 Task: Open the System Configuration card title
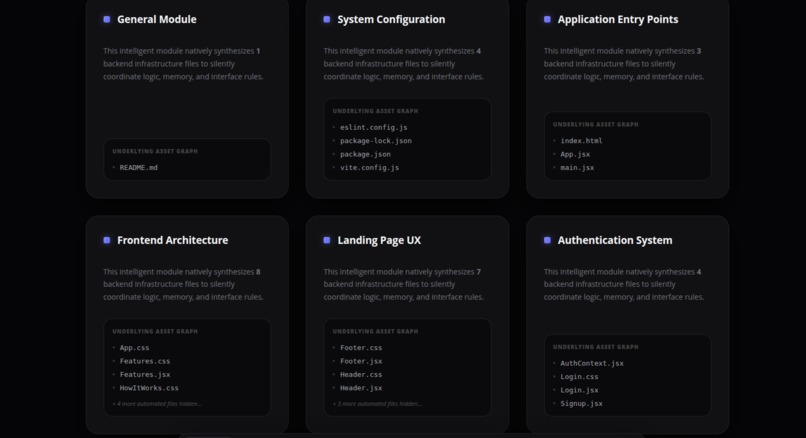coord(391,20)
